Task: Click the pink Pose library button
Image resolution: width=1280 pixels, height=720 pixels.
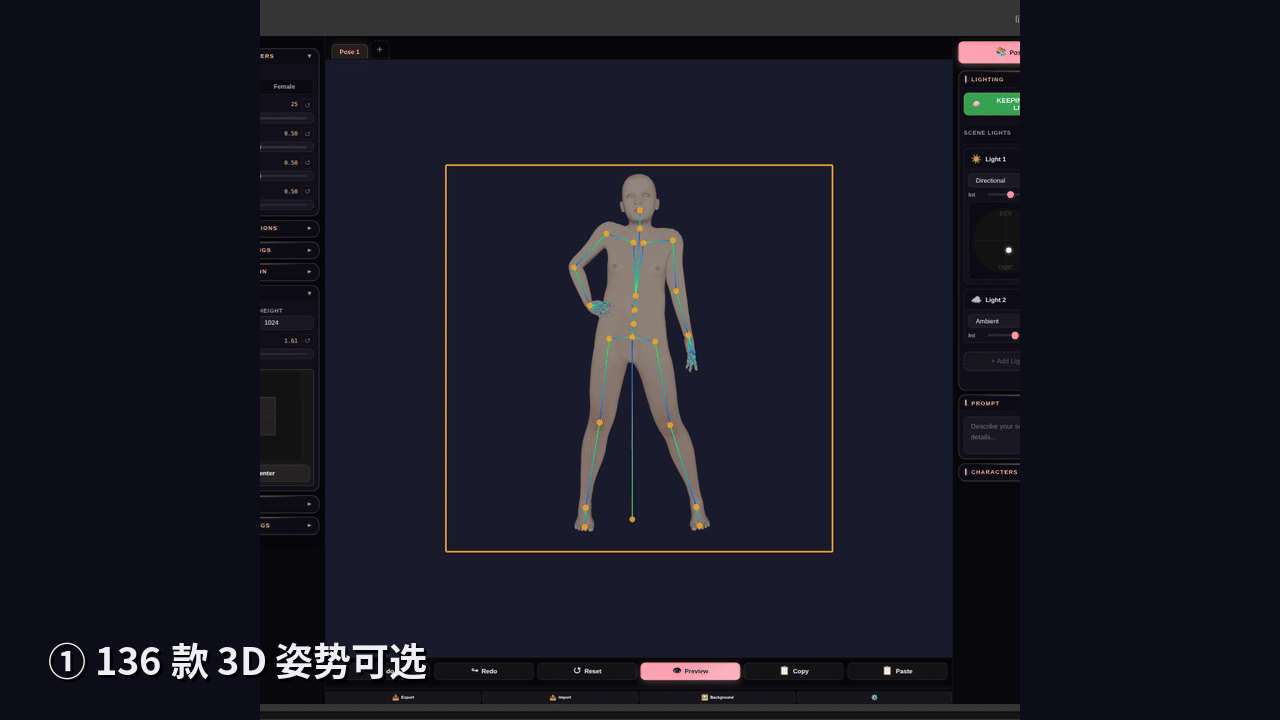Action: (990, 52)
